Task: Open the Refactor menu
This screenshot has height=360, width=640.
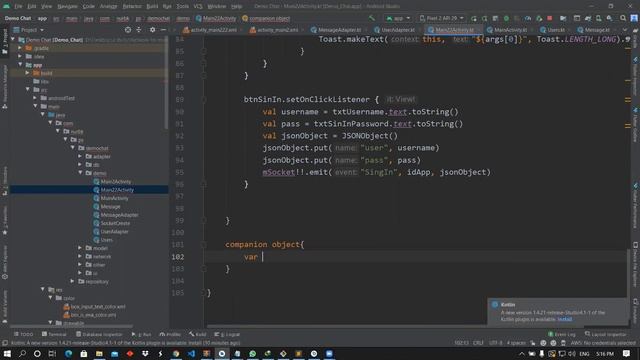Action: click(132, 6)
